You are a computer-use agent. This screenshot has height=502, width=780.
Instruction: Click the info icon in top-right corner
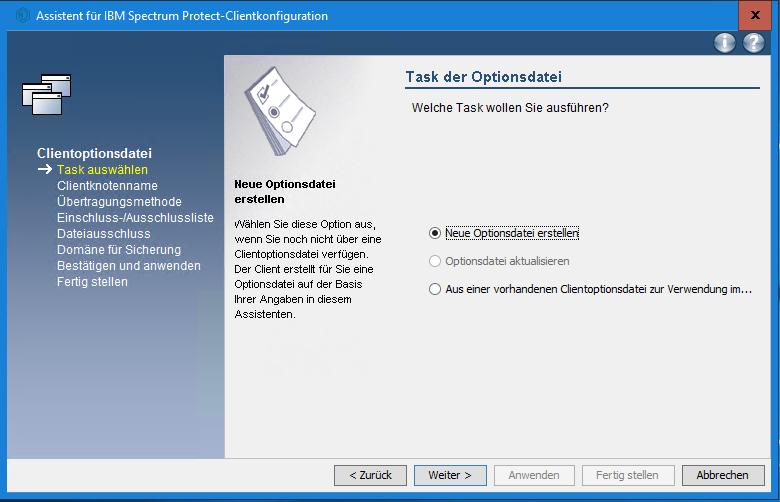coord(725,43)
